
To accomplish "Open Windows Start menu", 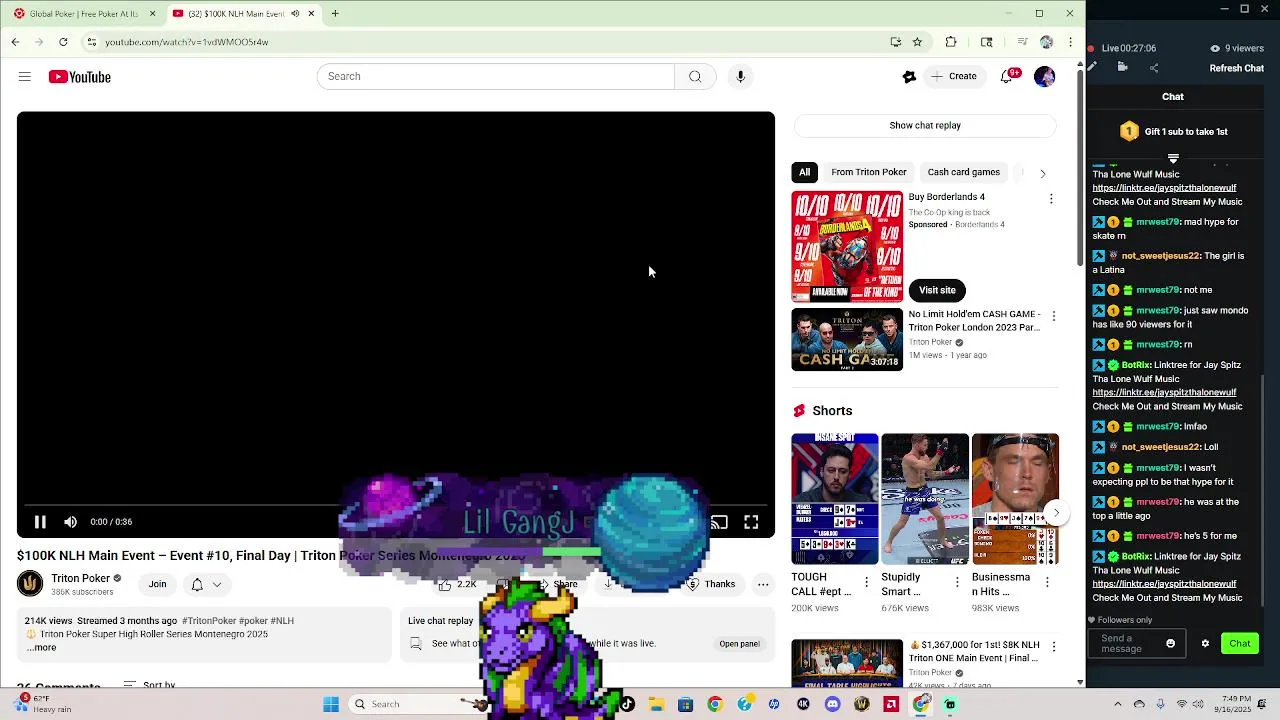I will [331, 704].
